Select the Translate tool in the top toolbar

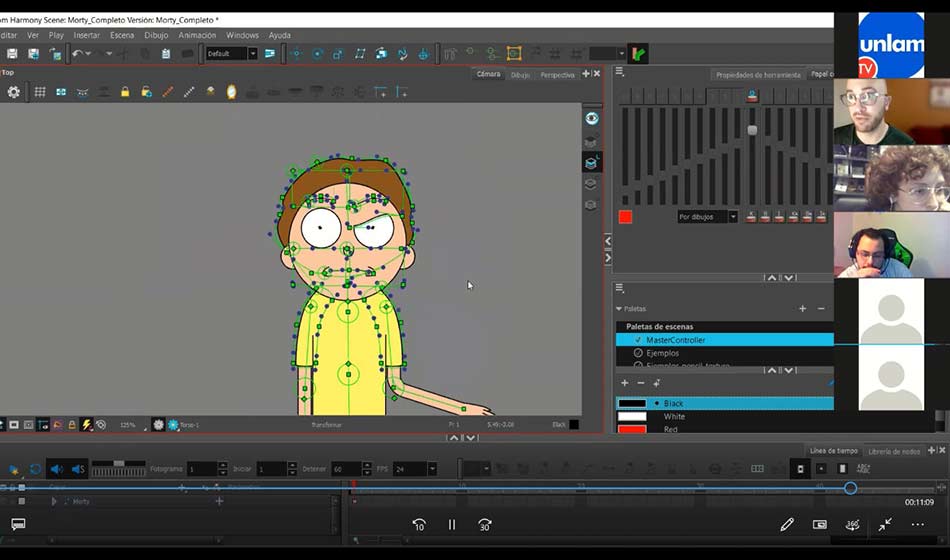[296, 54]
